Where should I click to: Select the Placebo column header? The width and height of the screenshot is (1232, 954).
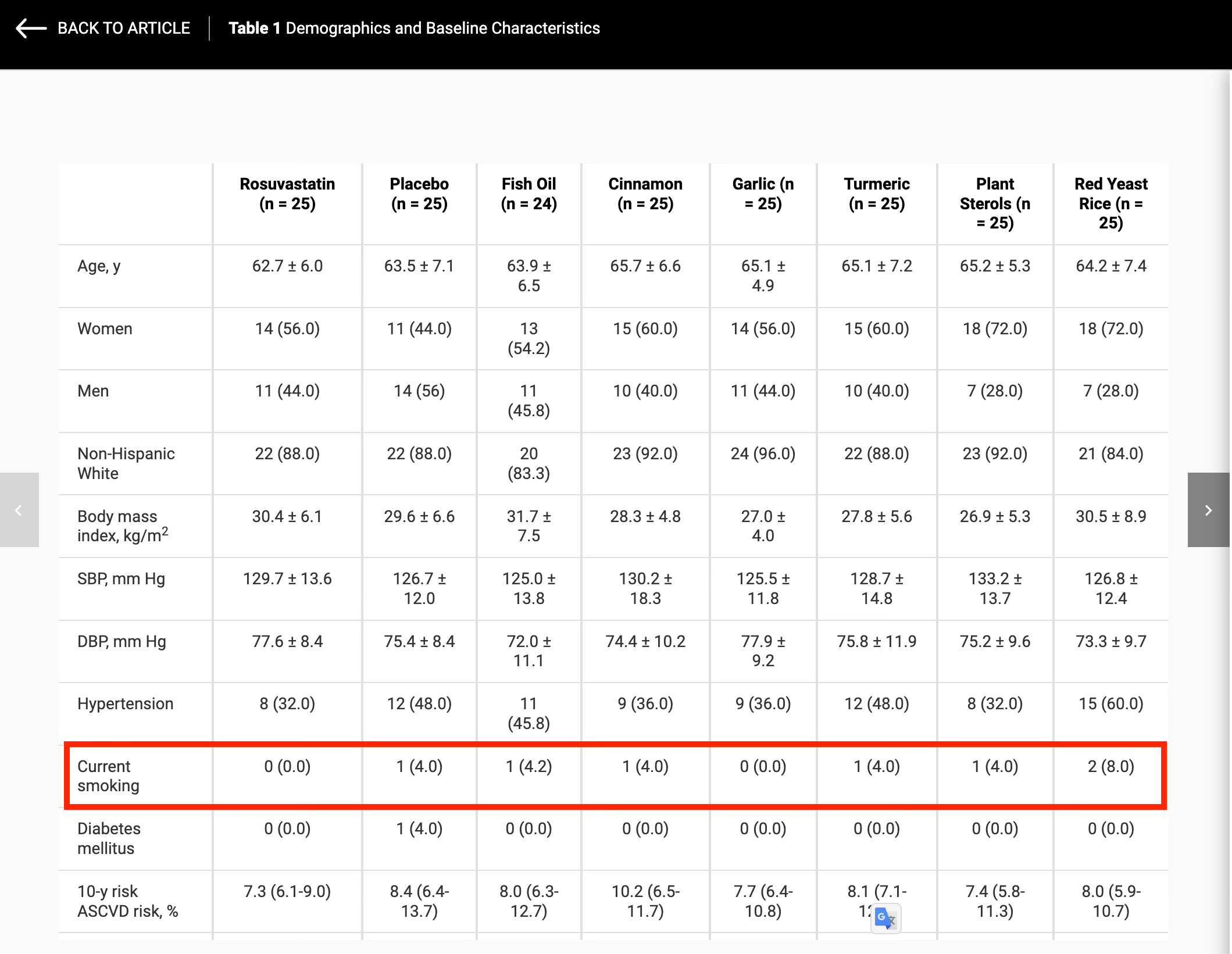[x=419, y=194]
